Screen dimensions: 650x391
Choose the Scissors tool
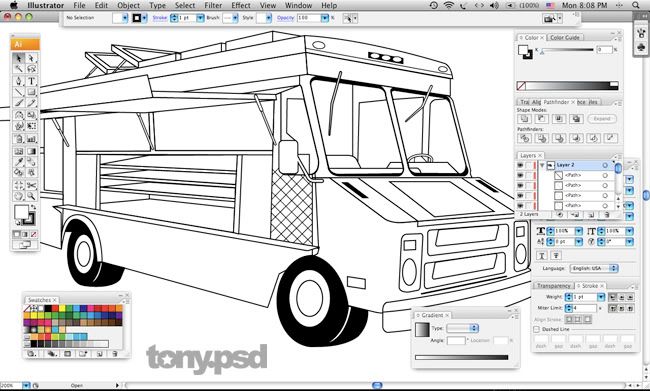32,185
